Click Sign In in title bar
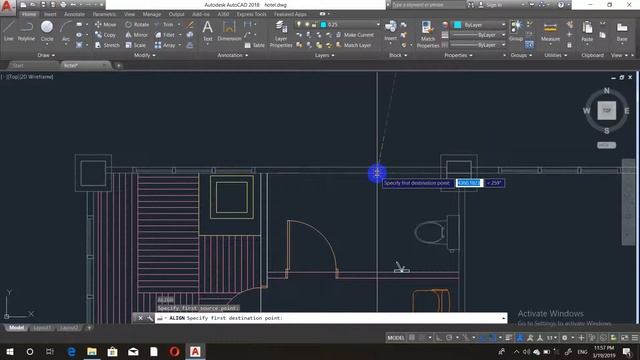 tap(490, 5)
